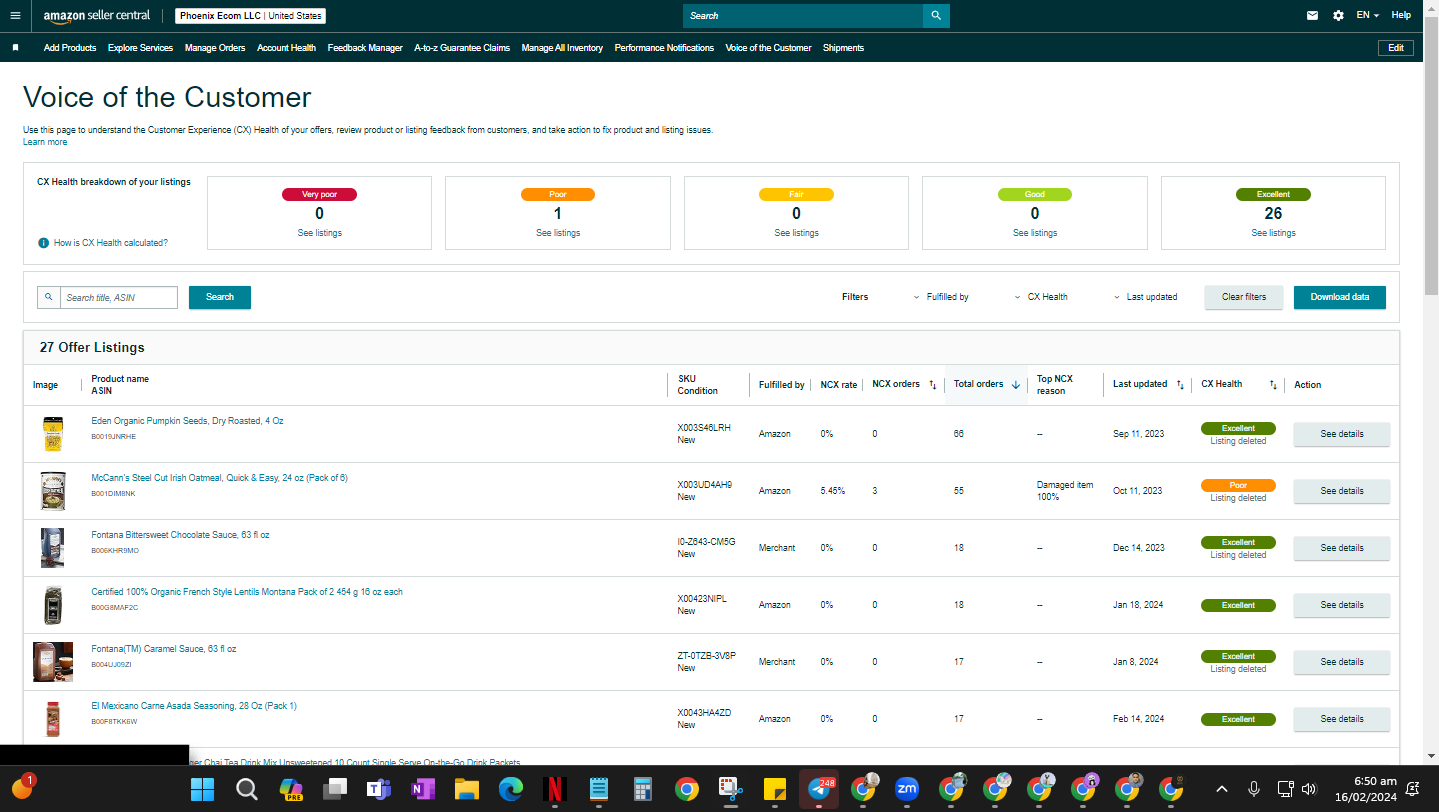Open Manage All Inventory menu item
Image resolution: width=1439 pixels, height=812 pixels.
[x=562, y=48]
